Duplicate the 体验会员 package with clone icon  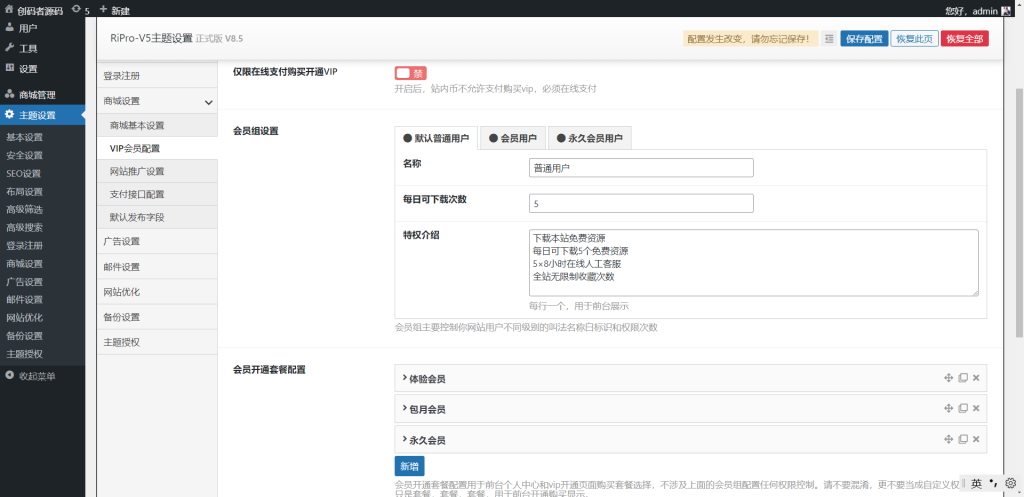click(962, 378)
